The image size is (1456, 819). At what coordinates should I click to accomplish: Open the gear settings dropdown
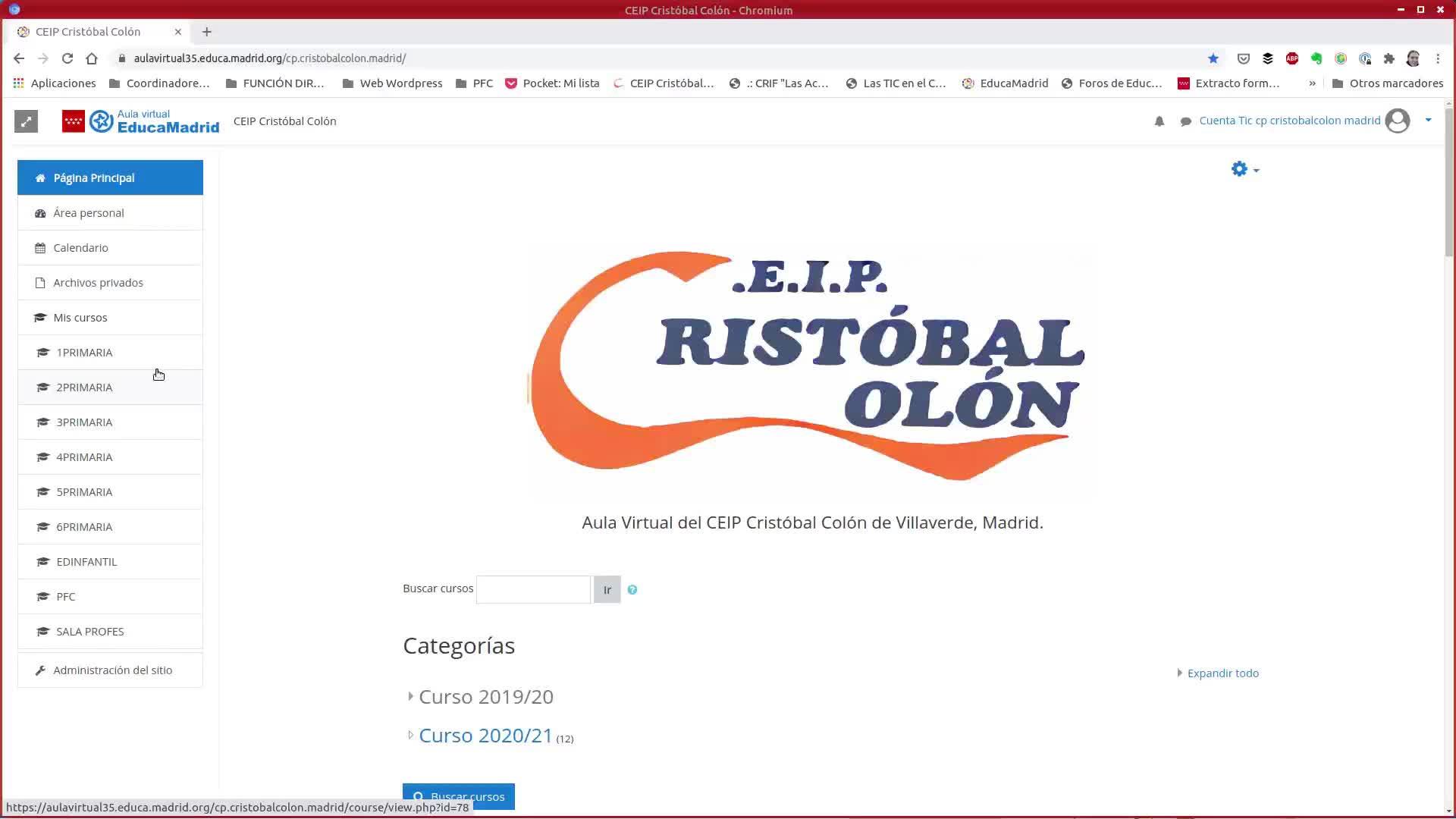(x=1244, y=169)
